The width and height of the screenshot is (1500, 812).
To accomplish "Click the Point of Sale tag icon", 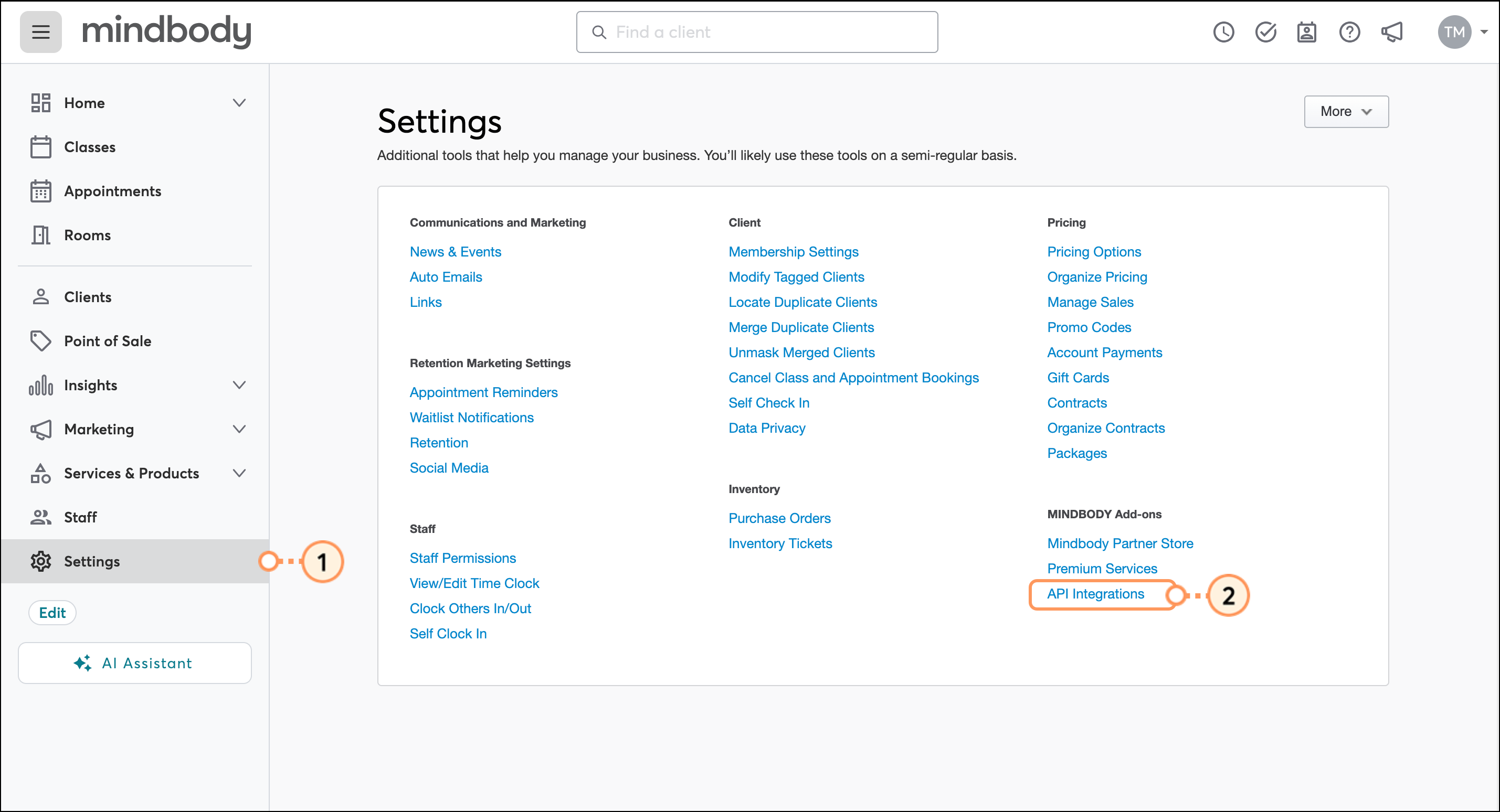I will tap(41, 341).
